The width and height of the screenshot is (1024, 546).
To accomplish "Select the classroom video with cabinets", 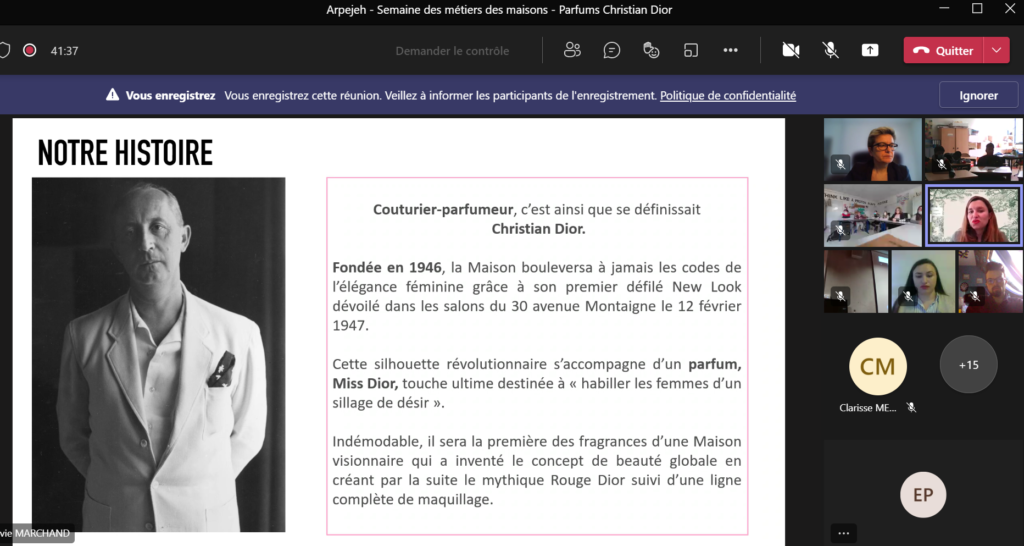I will 973,150.
